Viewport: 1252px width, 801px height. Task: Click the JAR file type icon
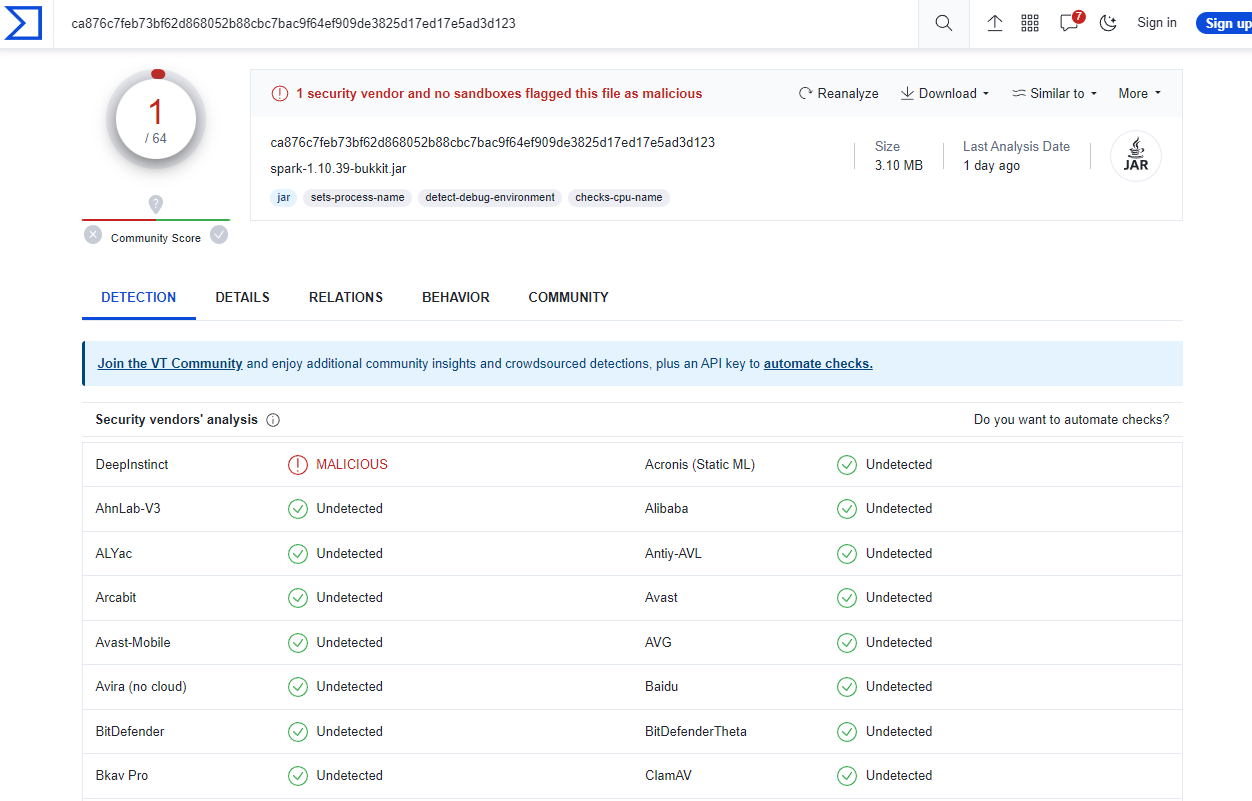click(x=1136, y=156)
